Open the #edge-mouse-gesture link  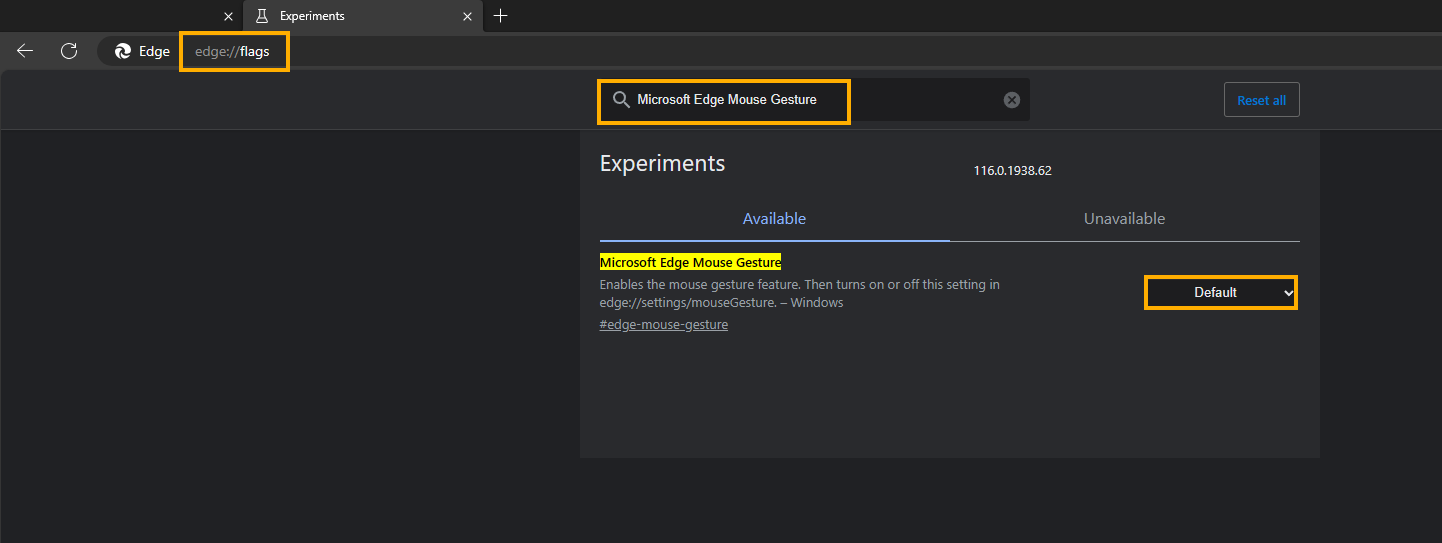[x=664, y=325]
